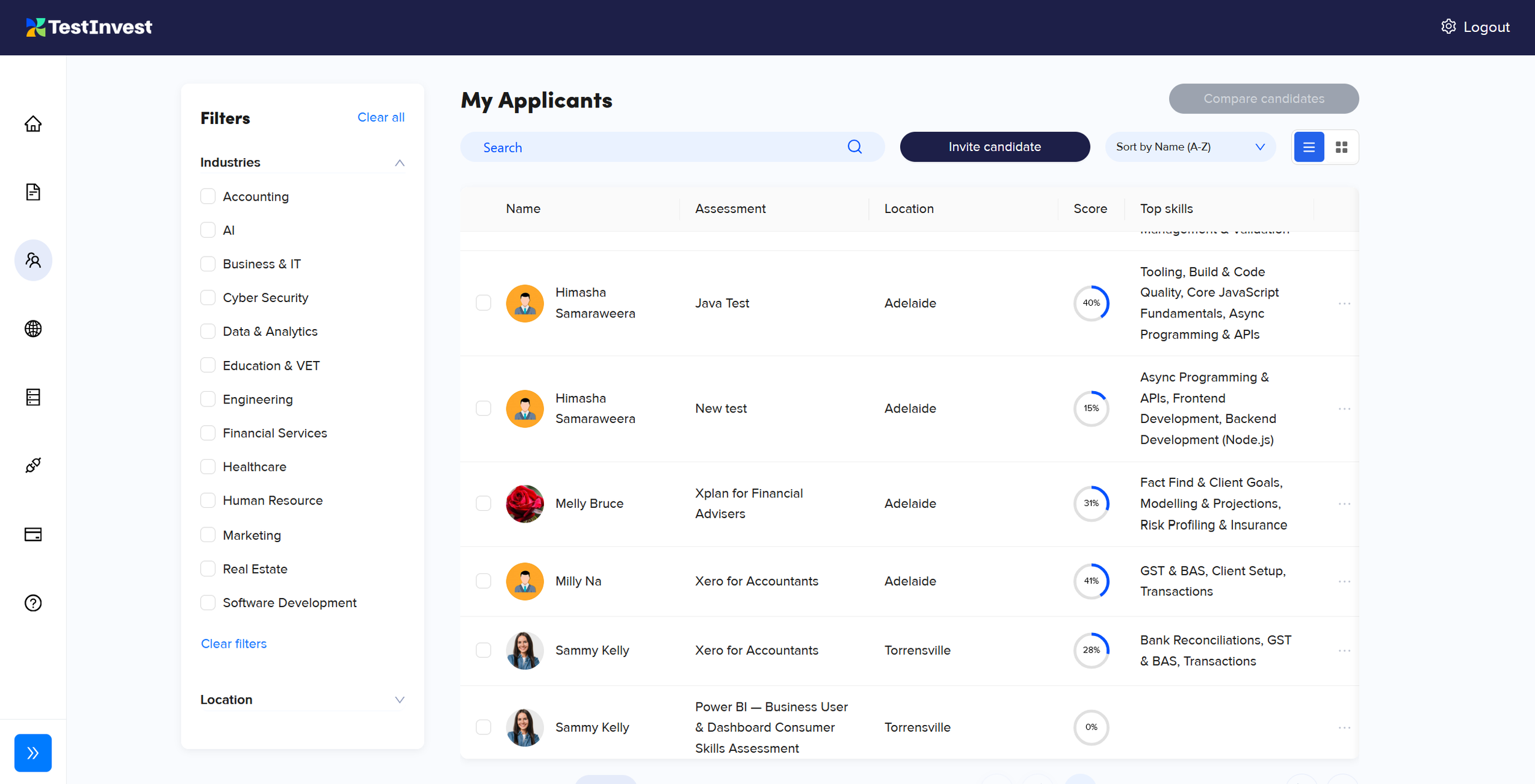Check the Human Resource filter
The width and height of the screenshot is (1535, 784).
point(208,500)
